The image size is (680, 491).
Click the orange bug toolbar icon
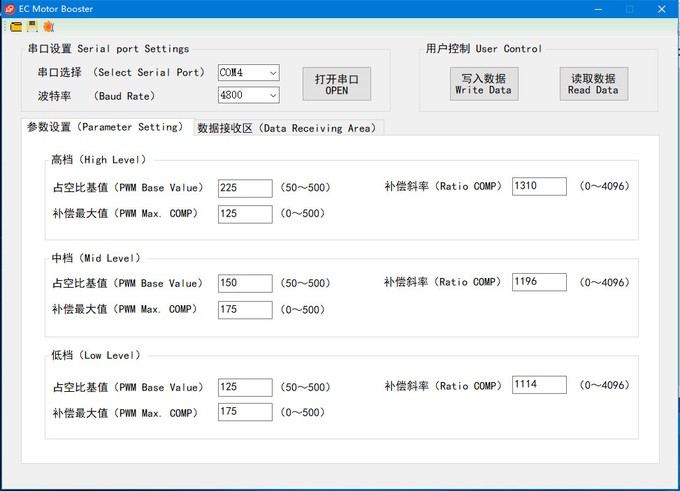click(49, 27)
